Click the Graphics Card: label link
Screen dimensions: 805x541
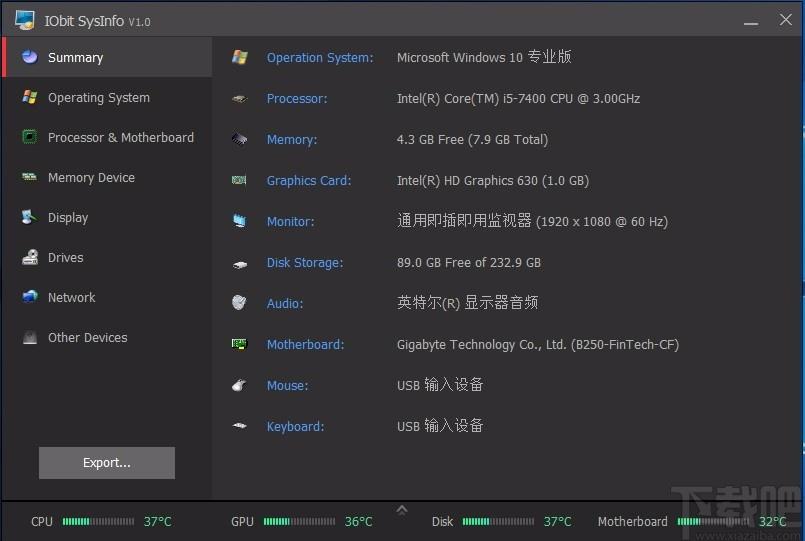[309, 181]
